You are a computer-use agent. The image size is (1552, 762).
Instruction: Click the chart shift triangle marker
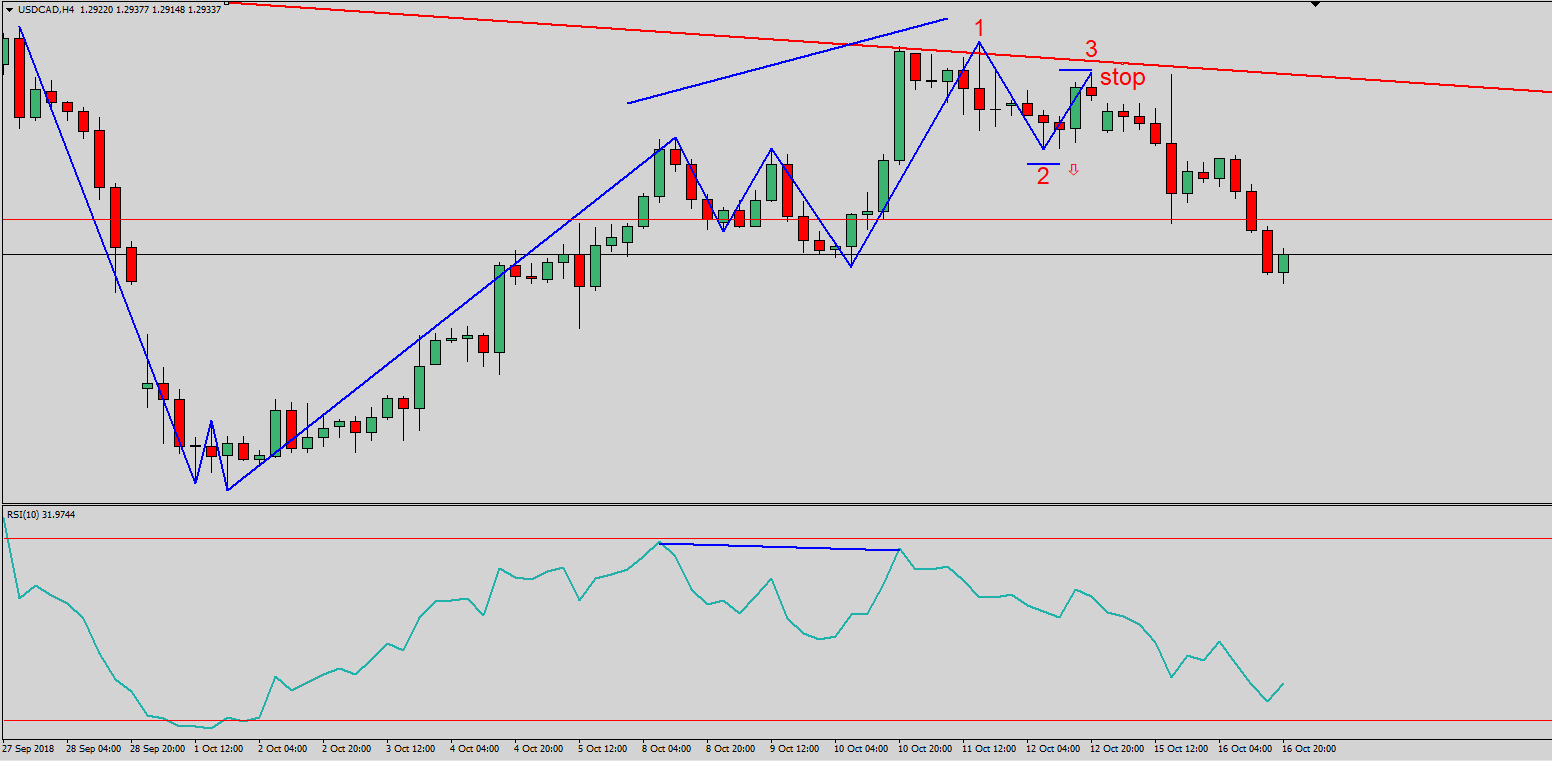pyautogui.click(x=1316, y=4)
